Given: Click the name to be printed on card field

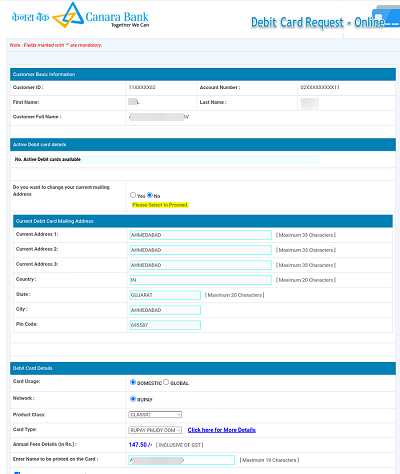Looking at the screenshot, I should [182, 460].
